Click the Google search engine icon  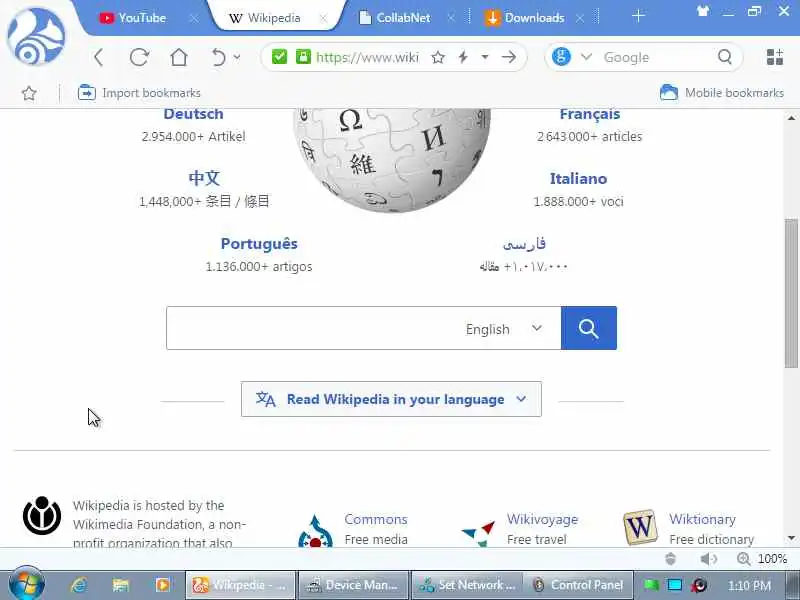(x=561, y=57)
